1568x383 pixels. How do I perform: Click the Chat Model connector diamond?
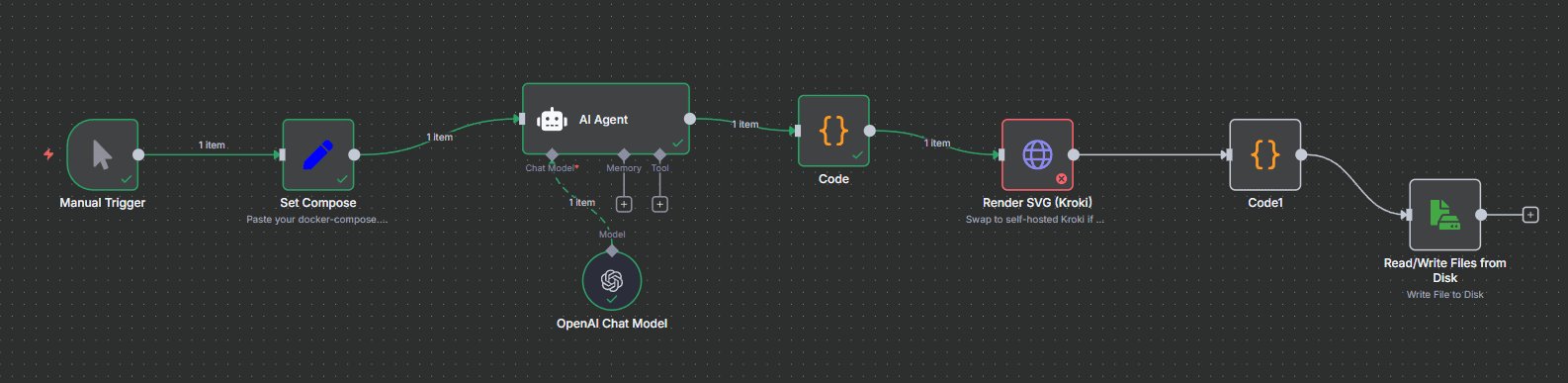click(552, 154)
